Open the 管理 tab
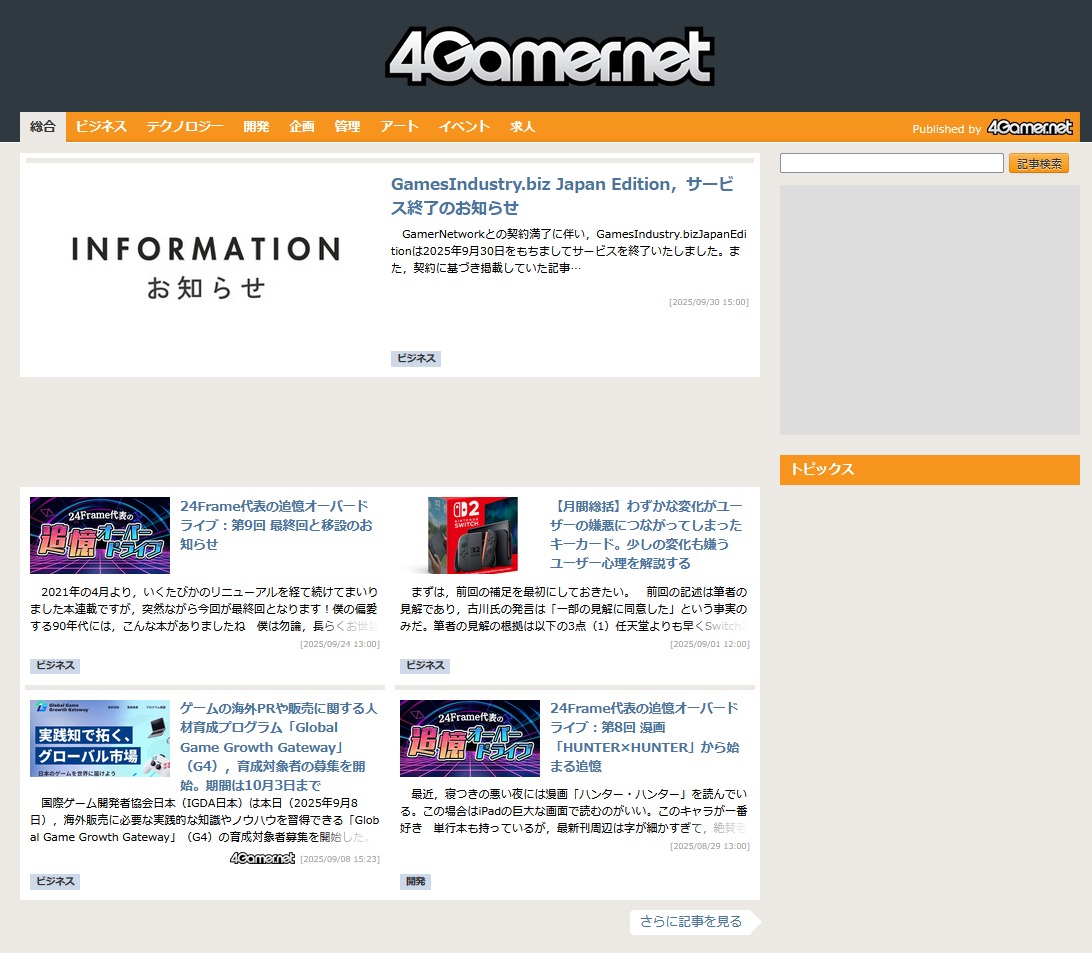Viewport: 1092px width, 953px height. click(347, 127)
